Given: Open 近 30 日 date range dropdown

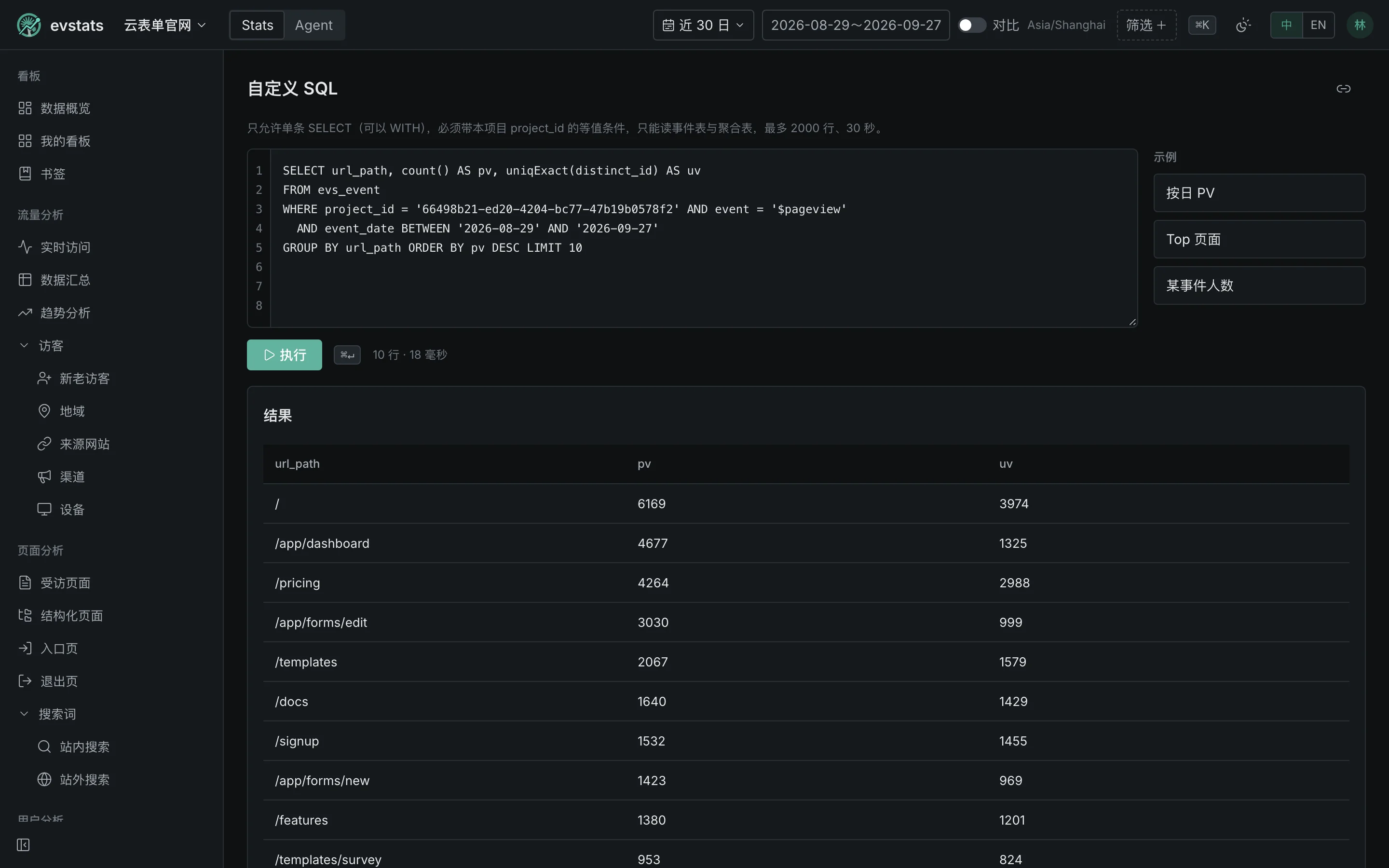Looking at the screenshot, I should 703,25.
